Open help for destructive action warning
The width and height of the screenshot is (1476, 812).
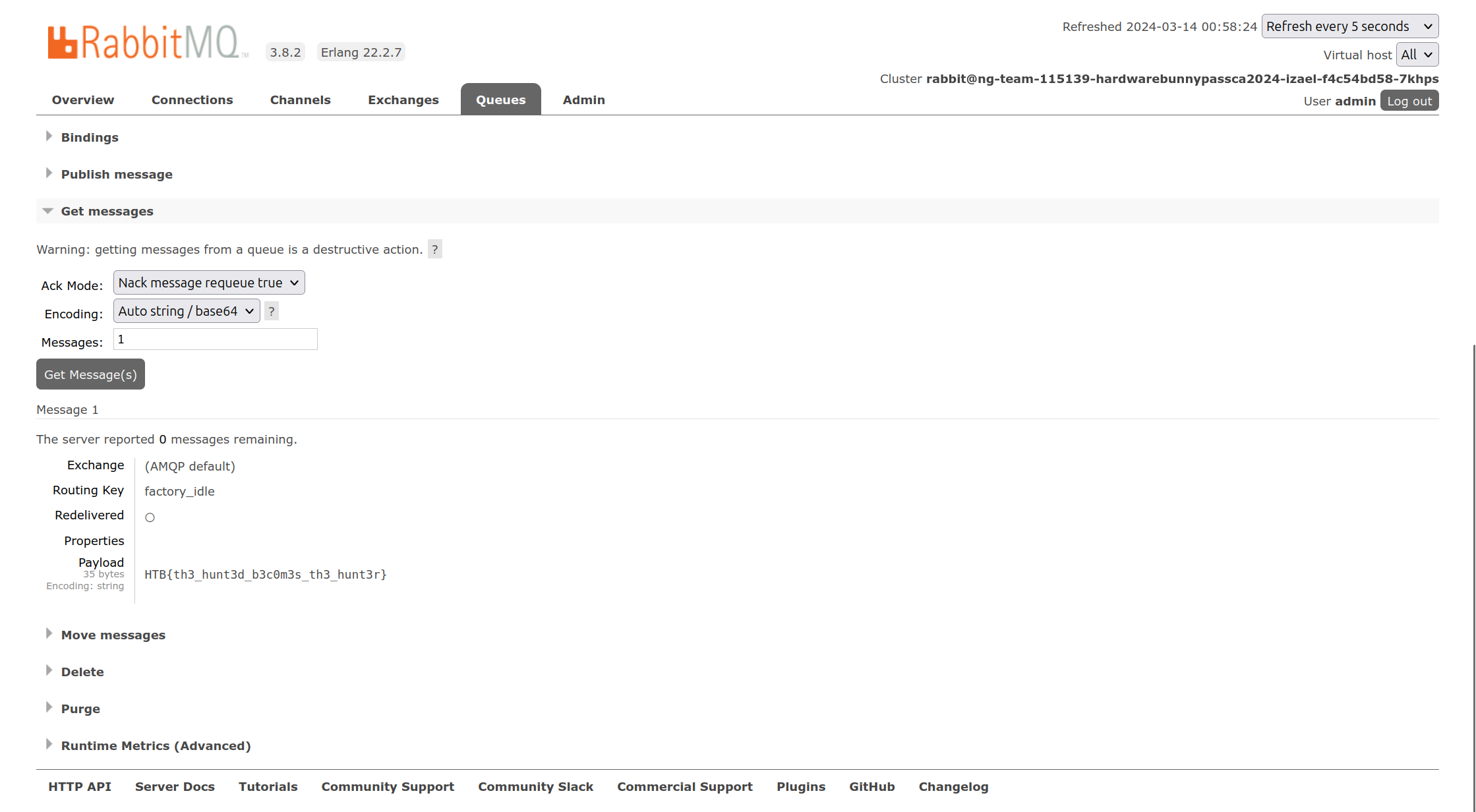pos(435,249)
